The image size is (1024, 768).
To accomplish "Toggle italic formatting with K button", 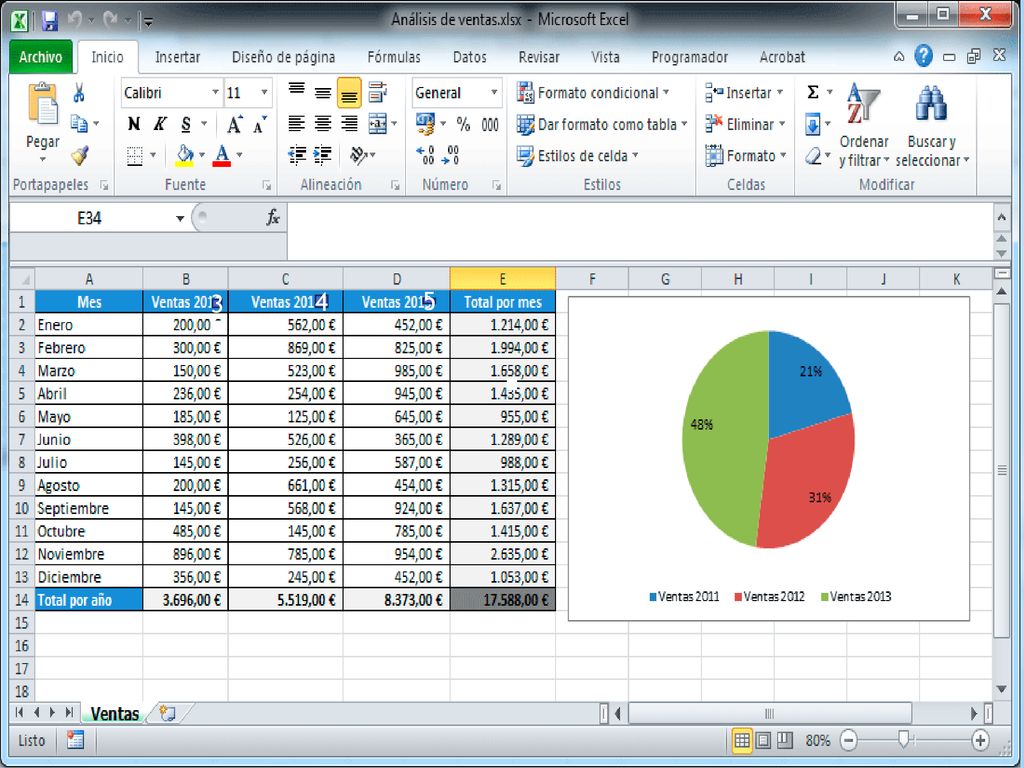I will click(160, 123).
